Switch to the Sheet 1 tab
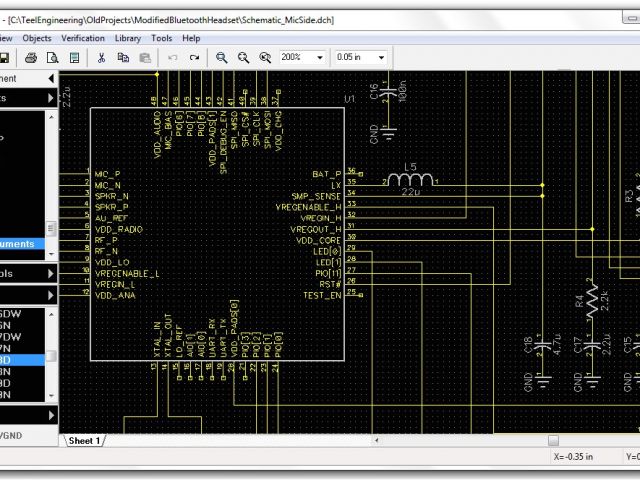 point(84,441)
